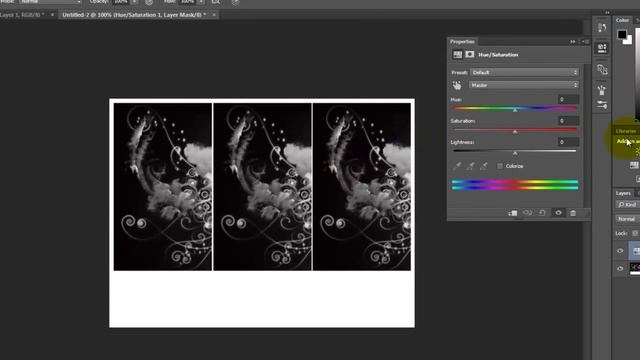640x360 pixels.
Task: Close the Layer 1 document tab
Action: point(52,15)
